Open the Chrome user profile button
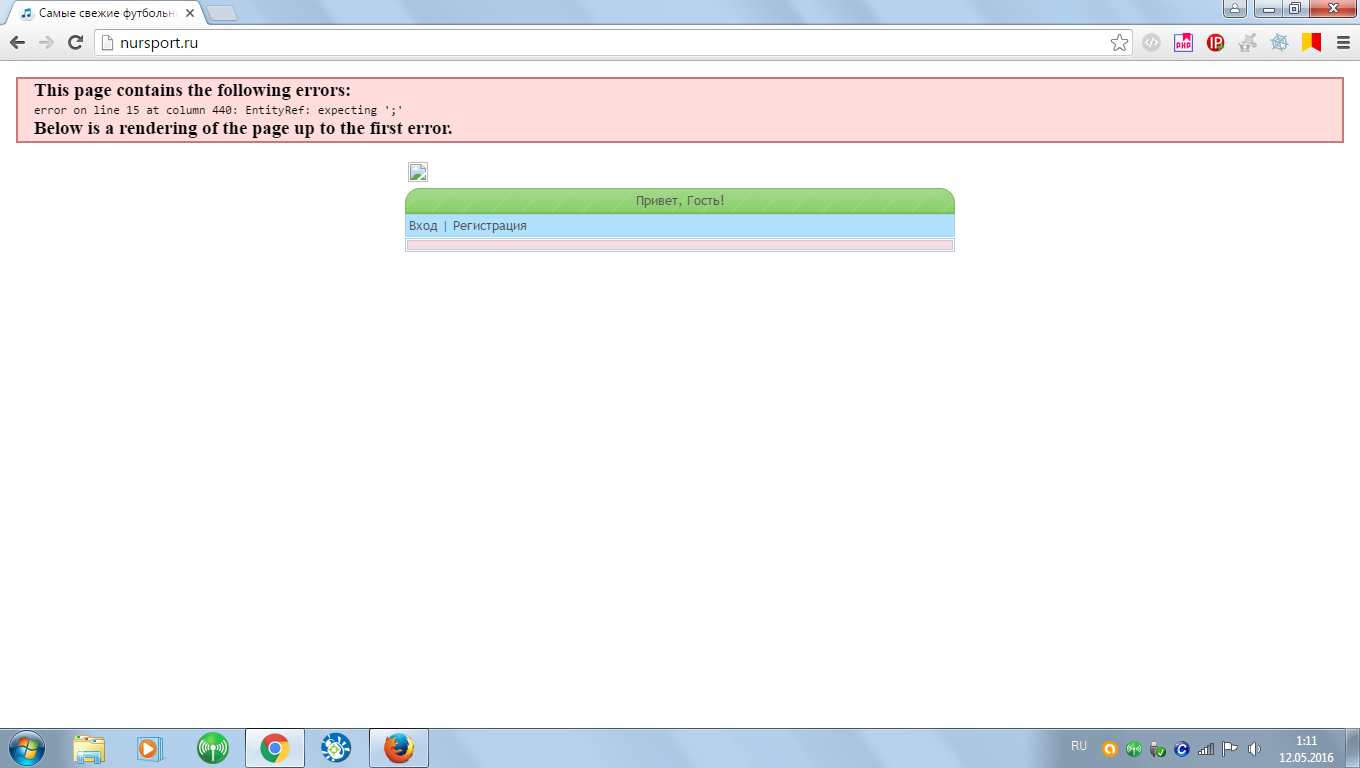Viewport: 1360px width, 768px height. [1235, 8]
